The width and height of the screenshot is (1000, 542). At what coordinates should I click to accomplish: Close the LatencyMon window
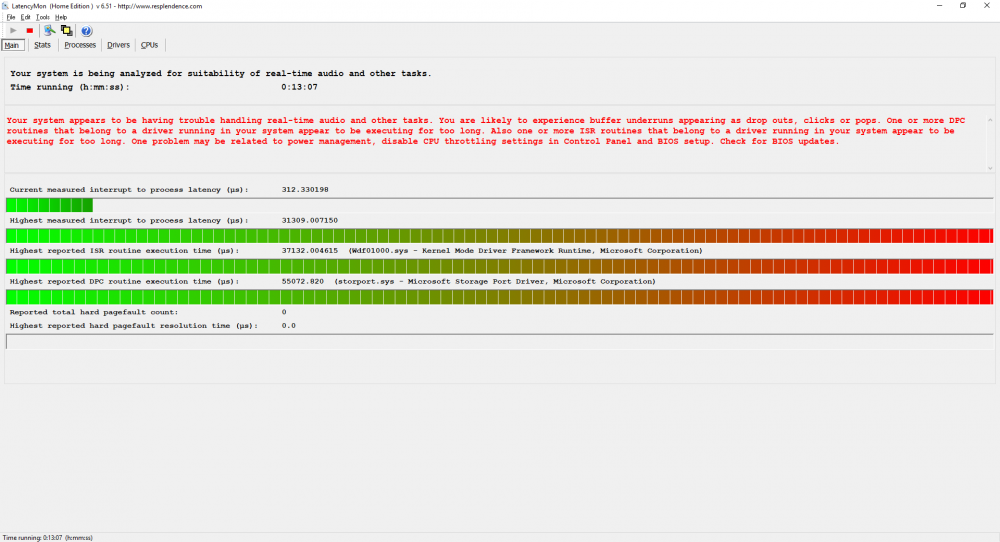coord(987,6)
